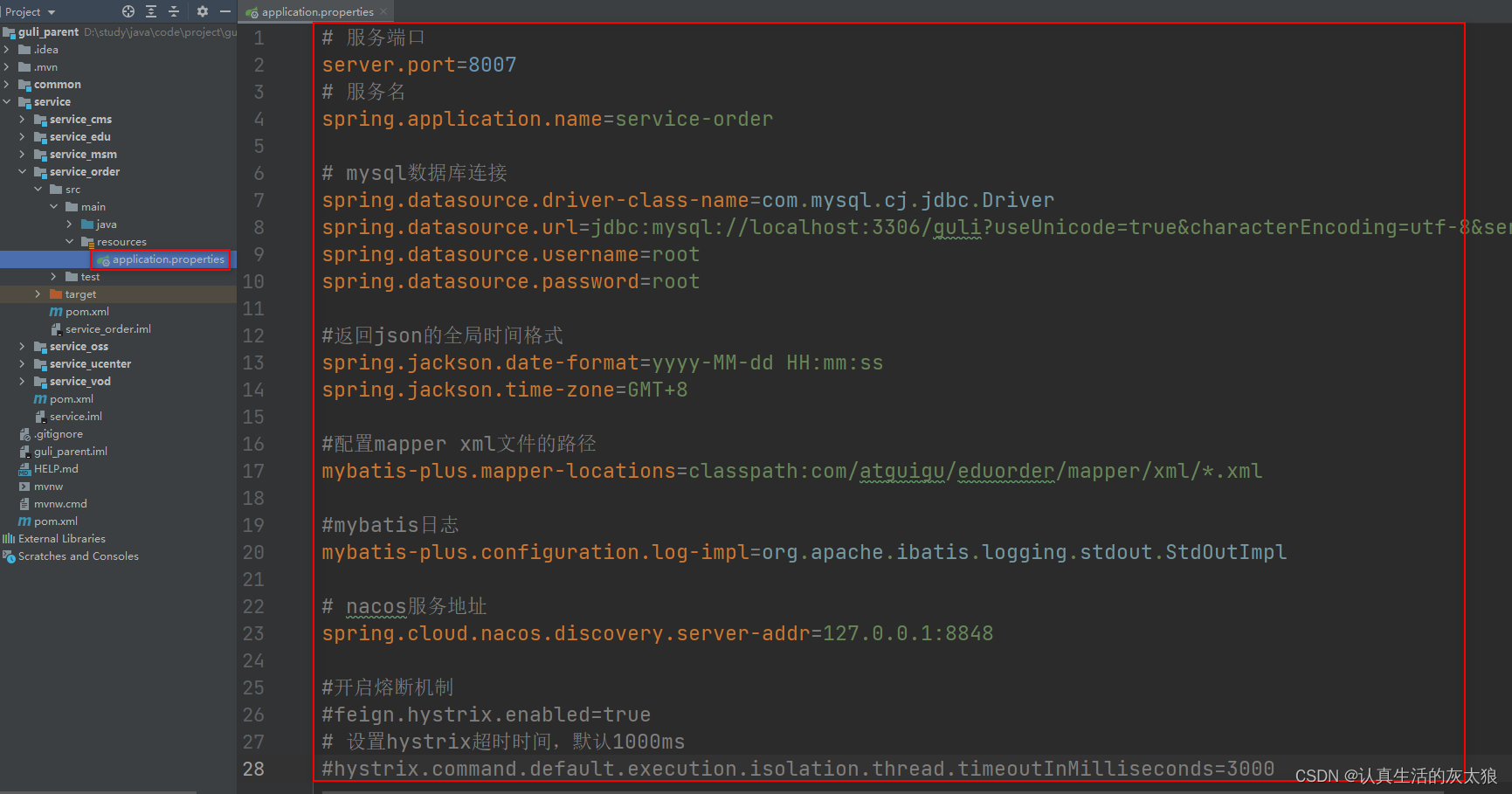
Task: Collapse the resources folder
Action: click(x=70, y=242)
